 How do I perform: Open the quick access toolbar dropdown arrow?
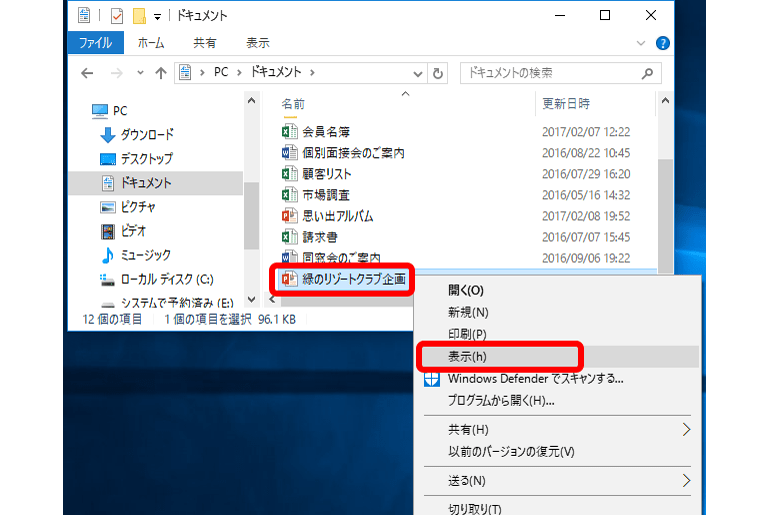point(157,17)
